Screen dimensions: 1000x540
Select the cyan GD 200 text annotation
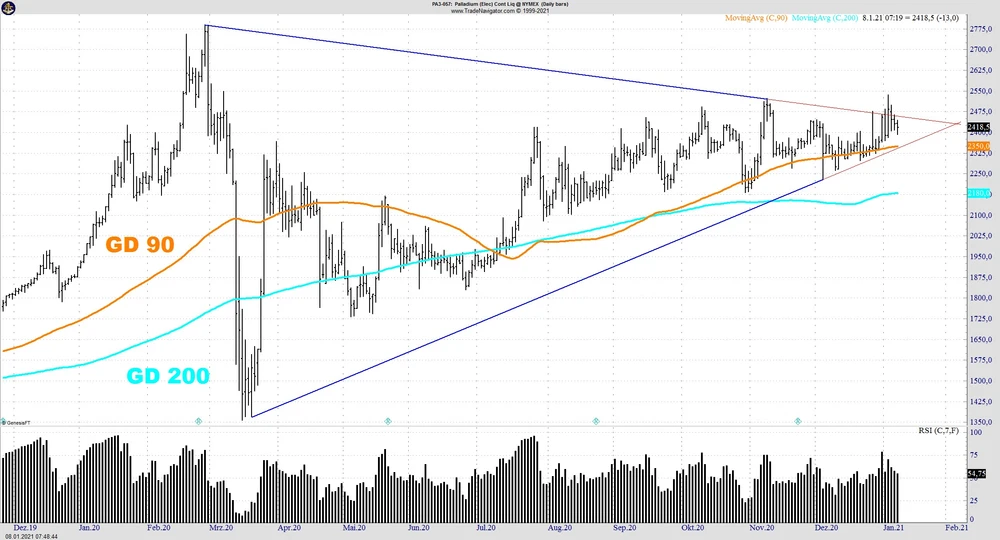pyautogui.click(x=167, y=376)
